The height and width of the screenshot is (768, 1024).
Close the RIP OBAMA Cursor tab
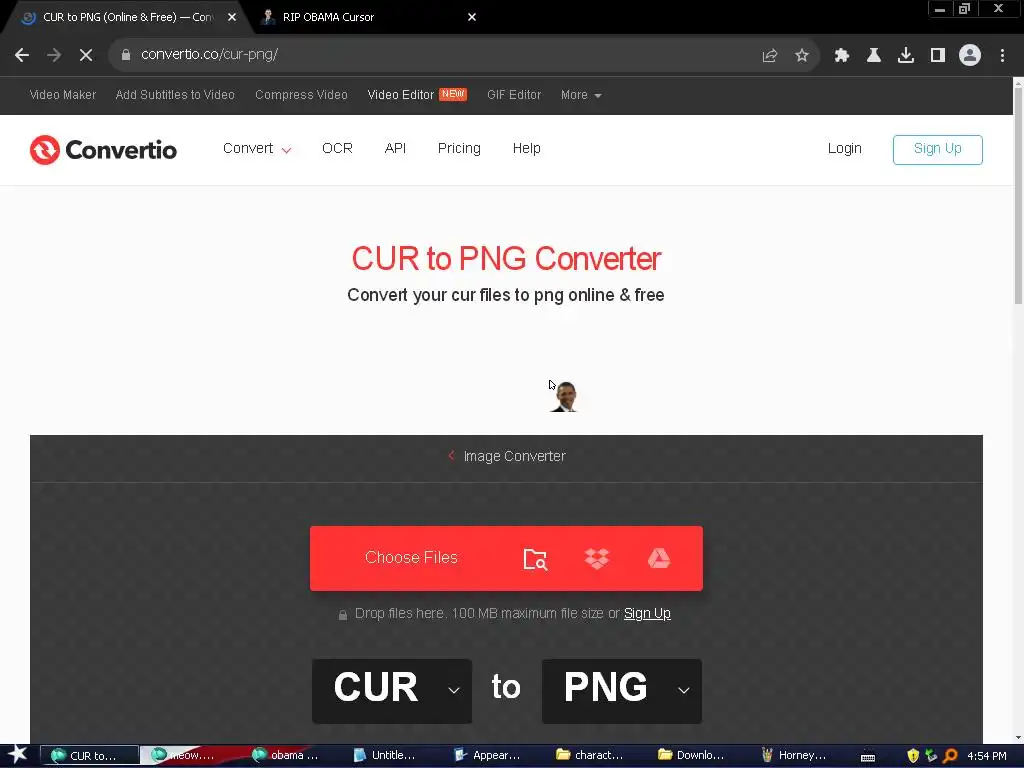pos(472,17)
